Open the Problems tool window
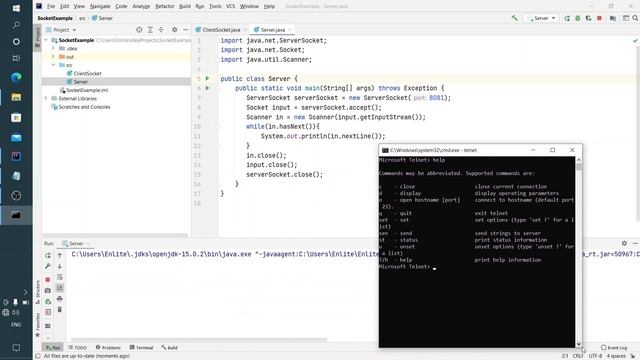This screenshot has width=640, height=360. [x=108, y=348]
